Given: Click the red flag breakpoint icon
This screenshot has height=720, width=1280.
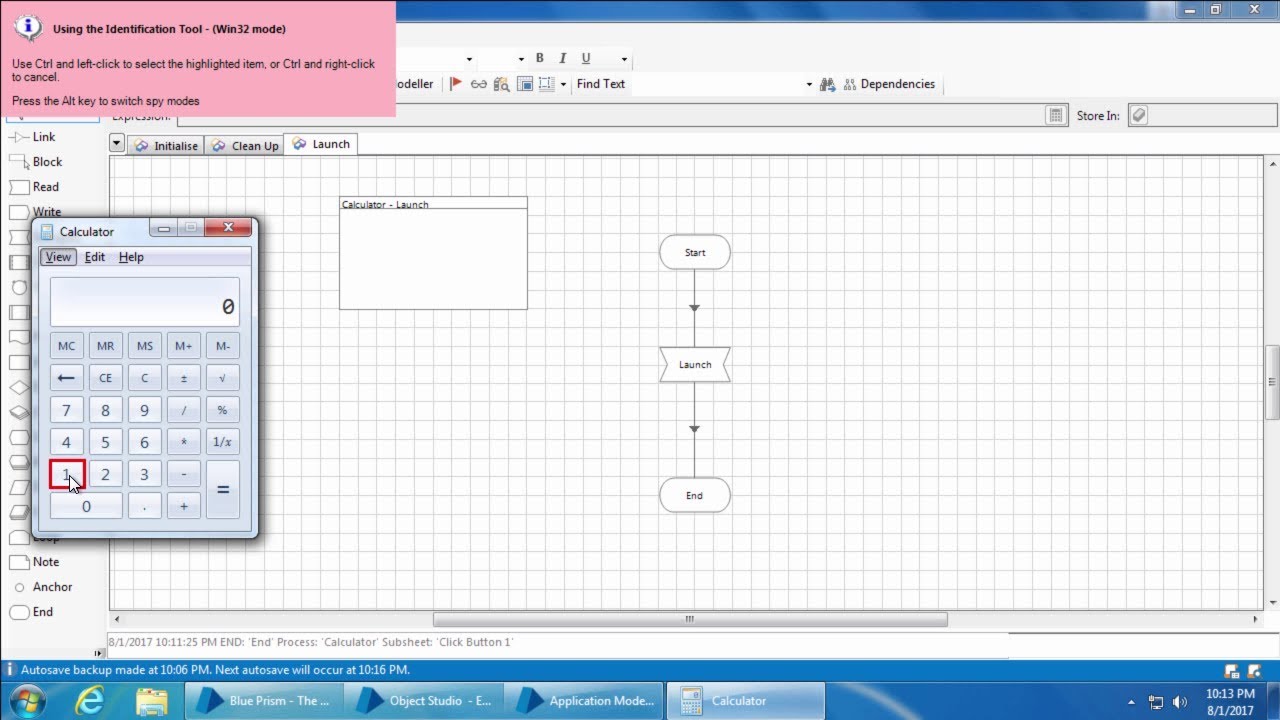Looking at the screenshot, I should point(456,84).
